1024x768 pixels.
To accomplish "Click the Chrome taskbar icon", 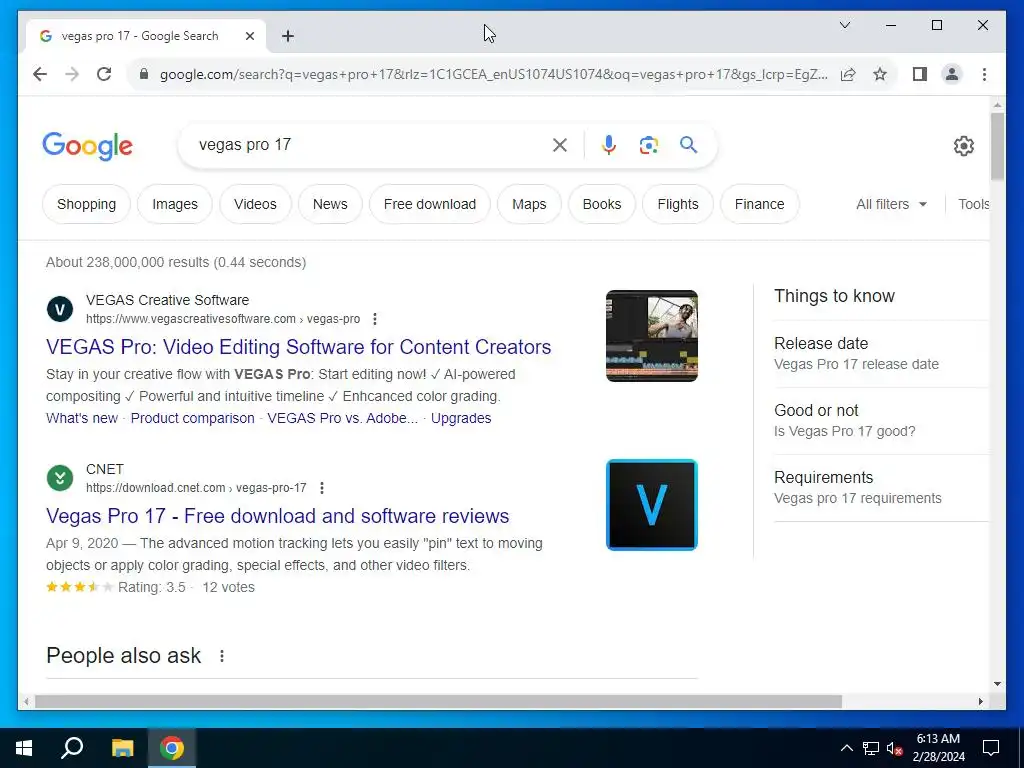I will click(172, 748).
